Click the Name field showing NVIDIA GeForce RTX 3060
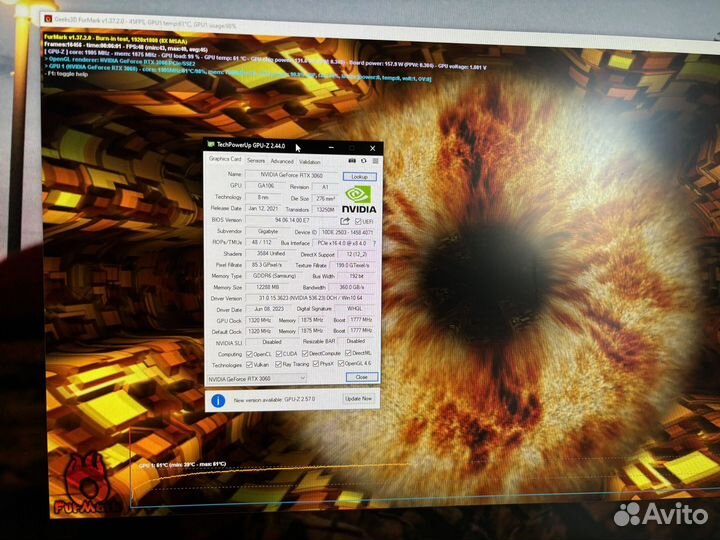Screen dimensions: 720x540 [x=292, y=175]
